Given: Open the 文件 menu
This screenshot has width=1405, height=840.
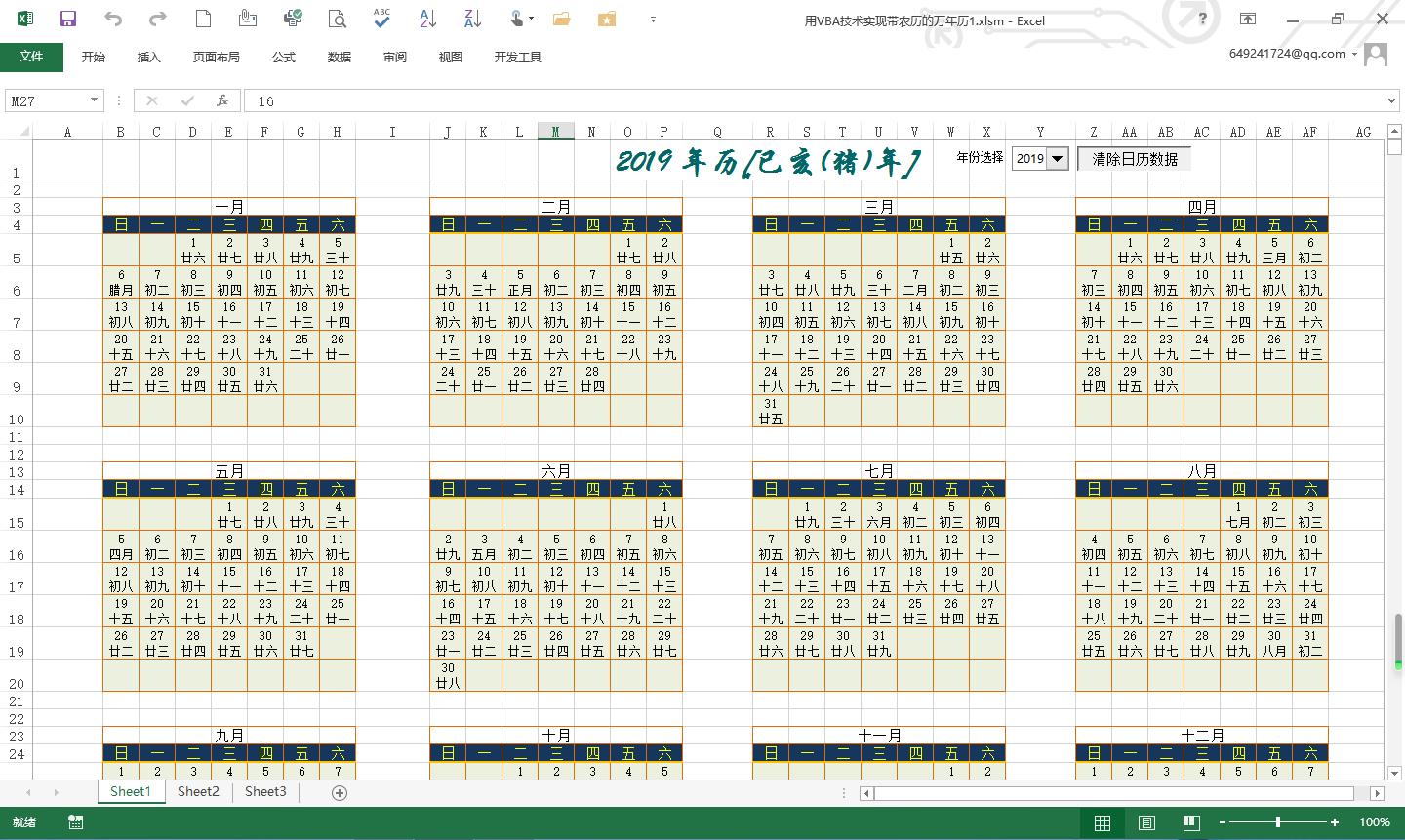Looking at the screenshot, I should tap(32, 57).
